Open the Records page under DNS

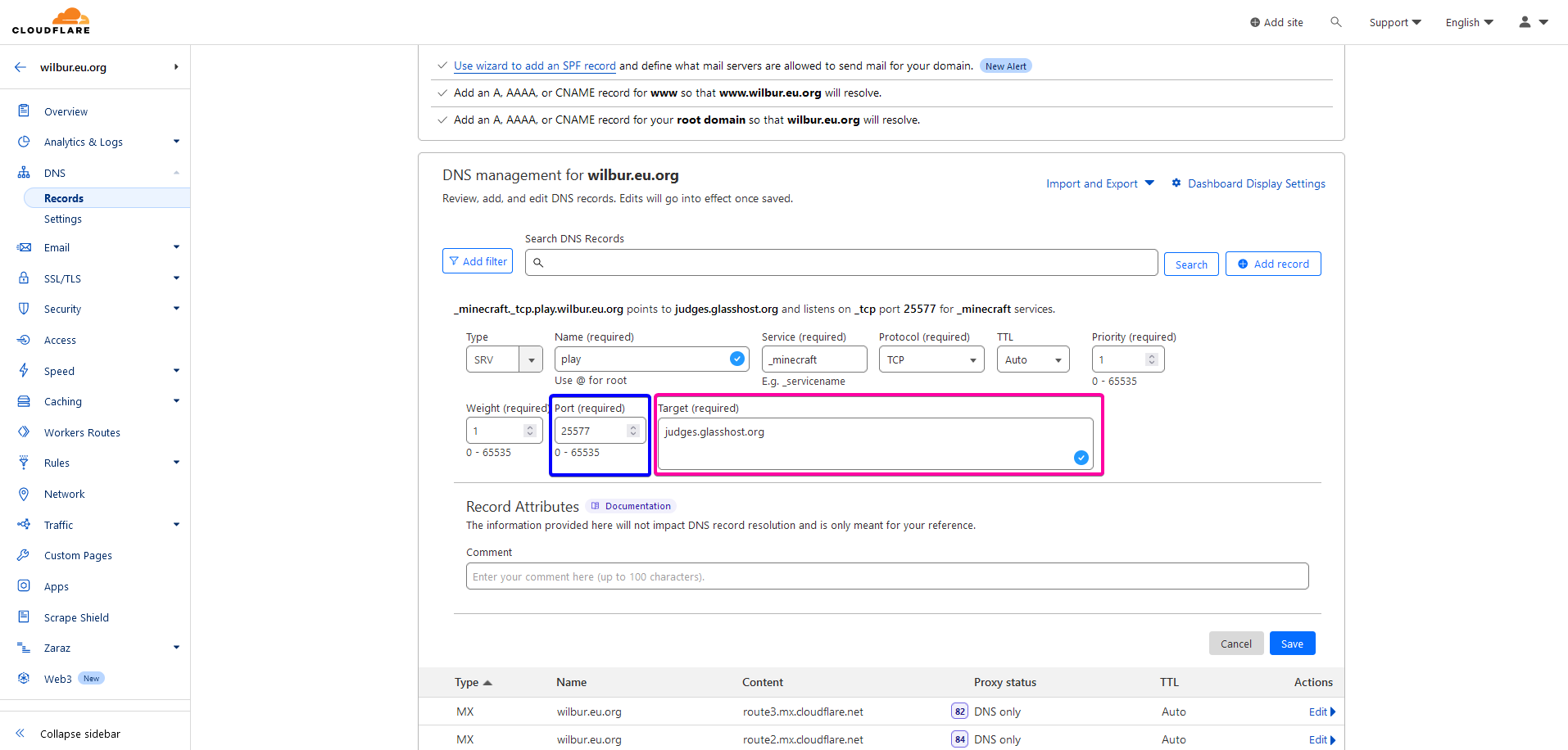[x=64, y=198]
